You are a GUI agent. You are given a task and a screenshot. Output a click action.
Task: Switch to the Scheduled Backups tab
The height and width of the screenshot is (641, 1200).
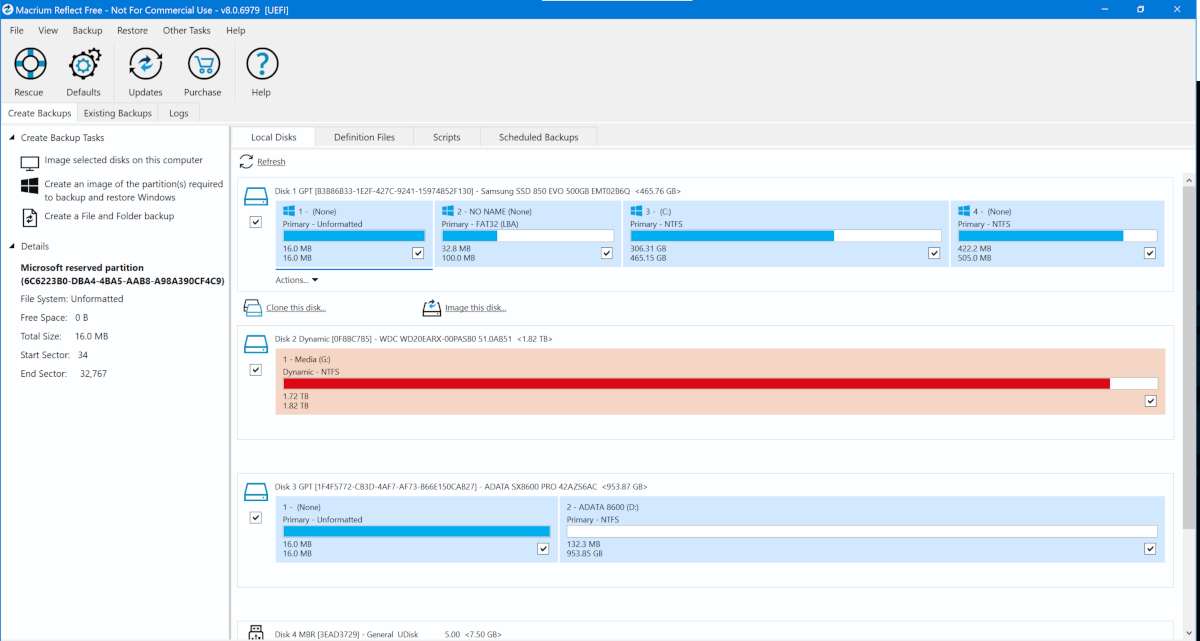pyautogui.click(x=538, y=137)
